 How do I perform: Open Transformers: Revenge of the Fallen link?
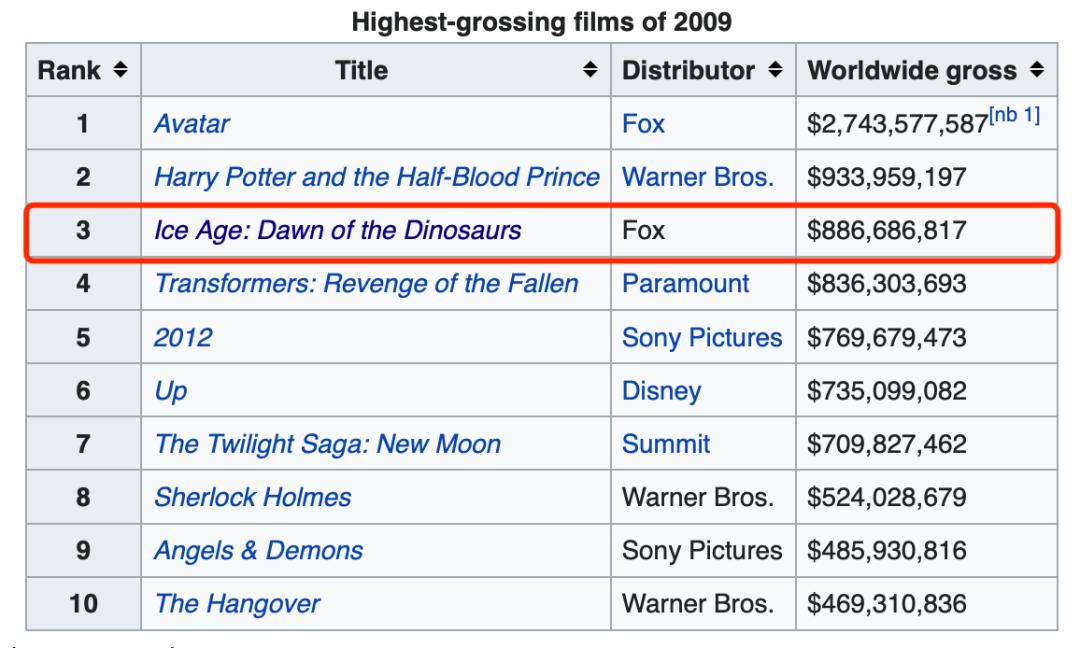pyautogui.click(x=366, y=284)
